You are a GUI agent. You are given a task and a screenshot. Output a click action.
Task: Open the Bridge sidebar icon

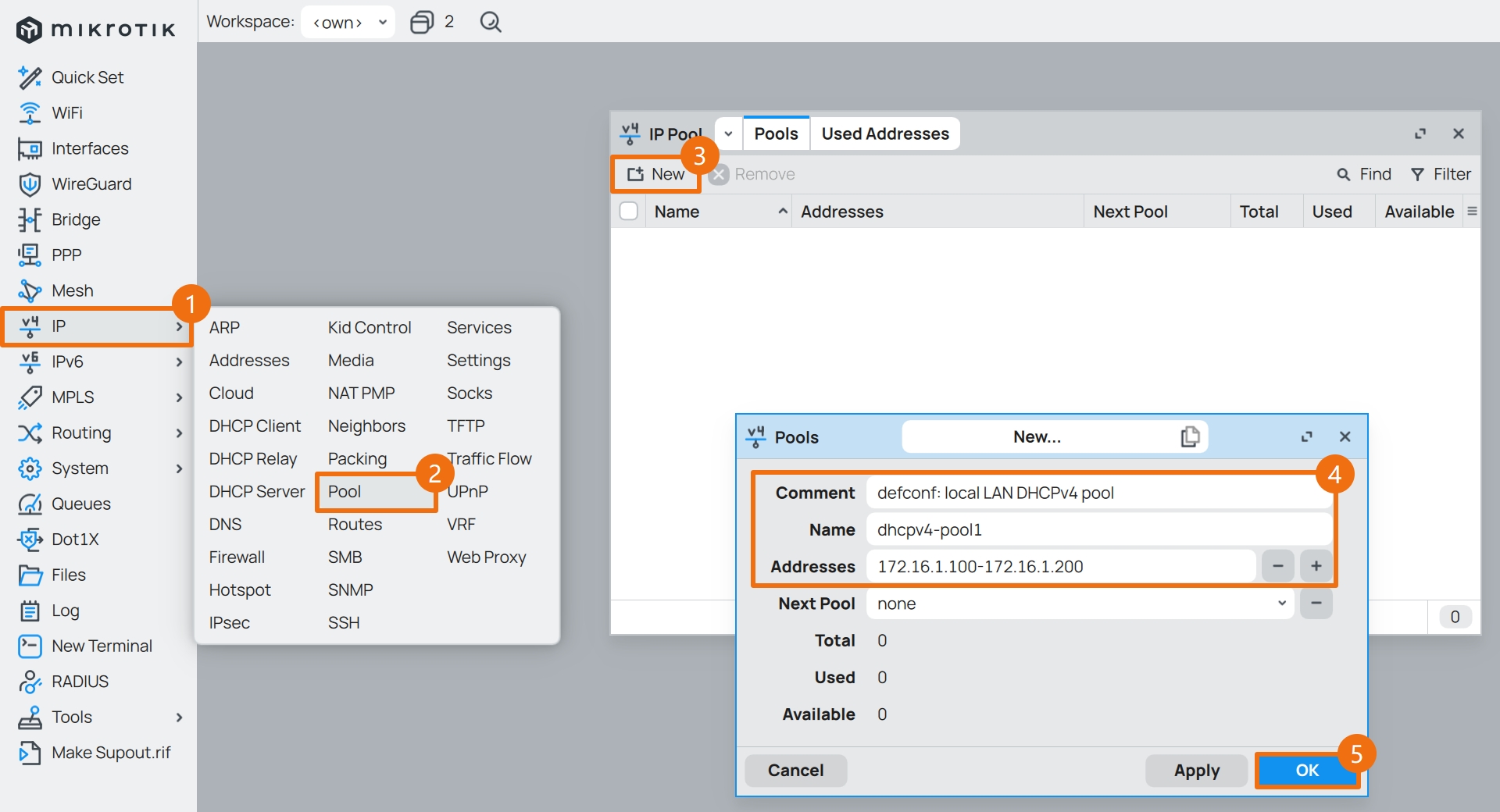coord(30,219)
